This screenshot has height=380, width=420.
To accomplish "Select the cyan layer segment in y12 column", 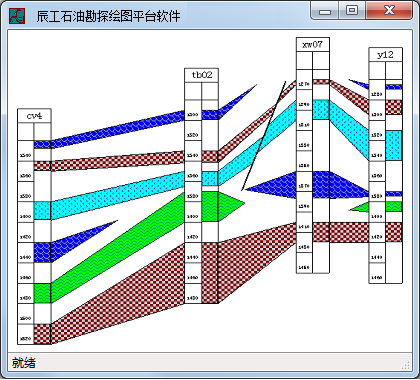I will point(394,145).
